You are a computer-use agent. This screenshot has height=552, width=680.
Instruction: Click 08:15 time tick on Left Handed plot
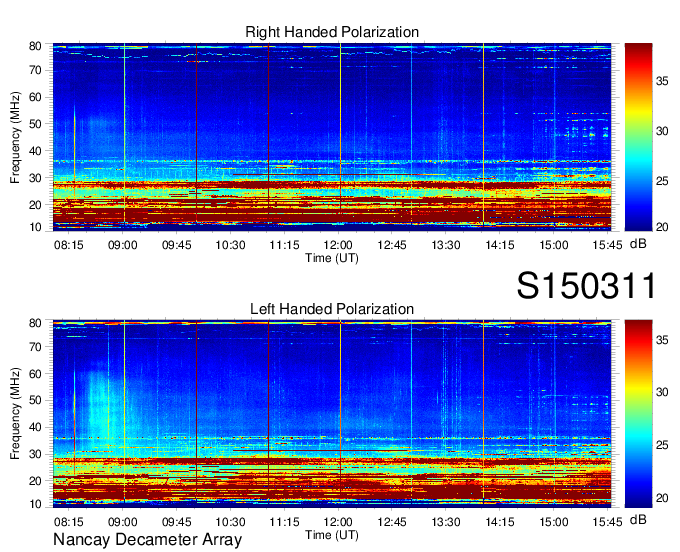69,522
